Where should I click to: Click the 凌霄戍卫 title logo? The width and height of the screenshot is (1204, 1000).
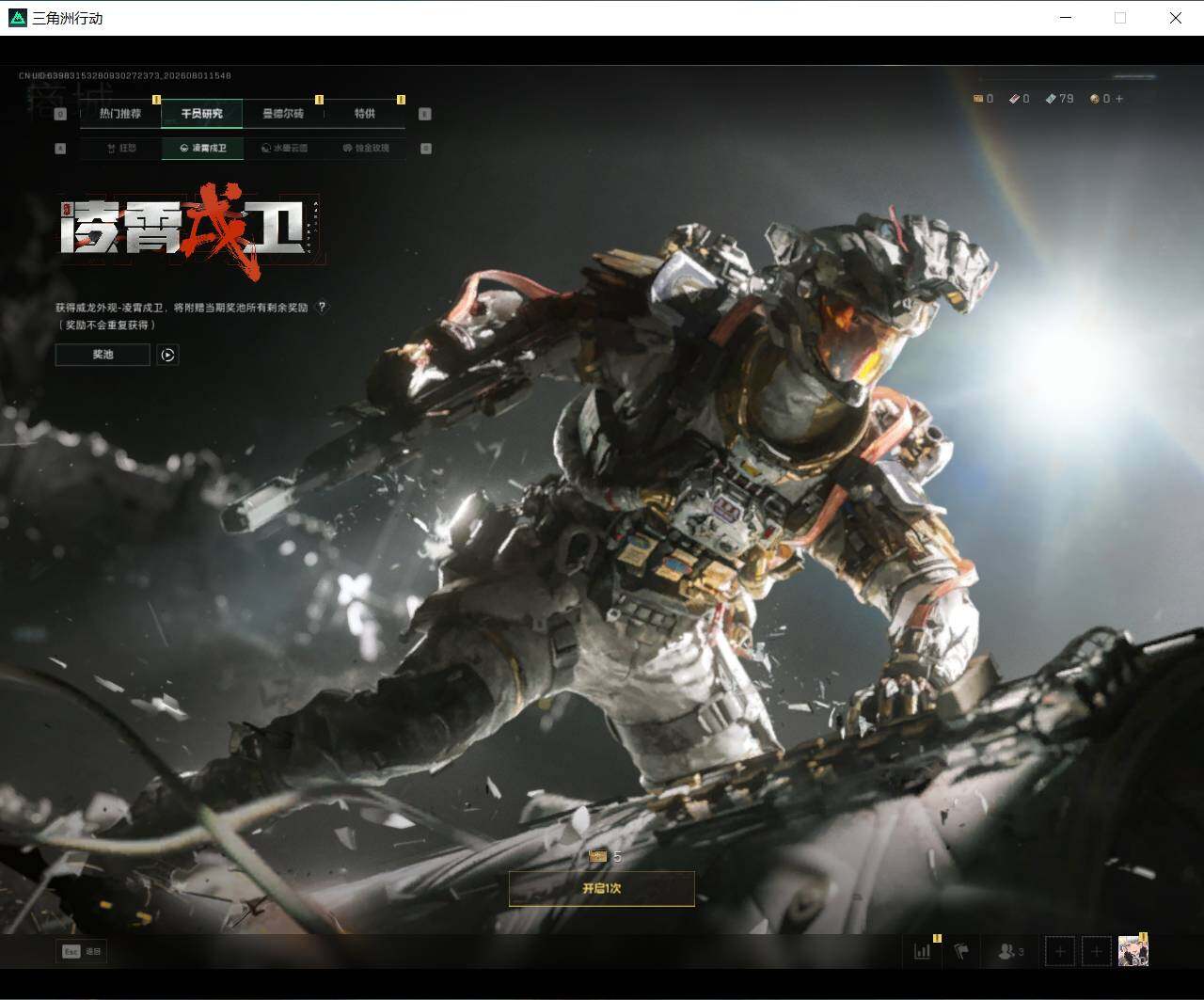191,232
